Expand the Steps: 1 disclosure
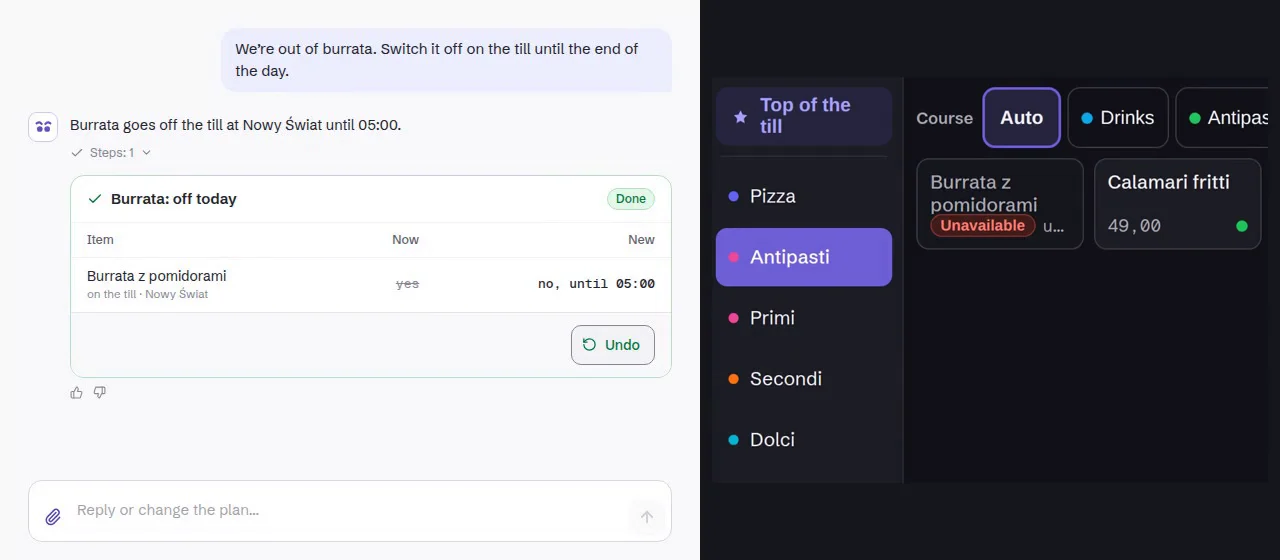1280x560 pixels. point(111,153)
